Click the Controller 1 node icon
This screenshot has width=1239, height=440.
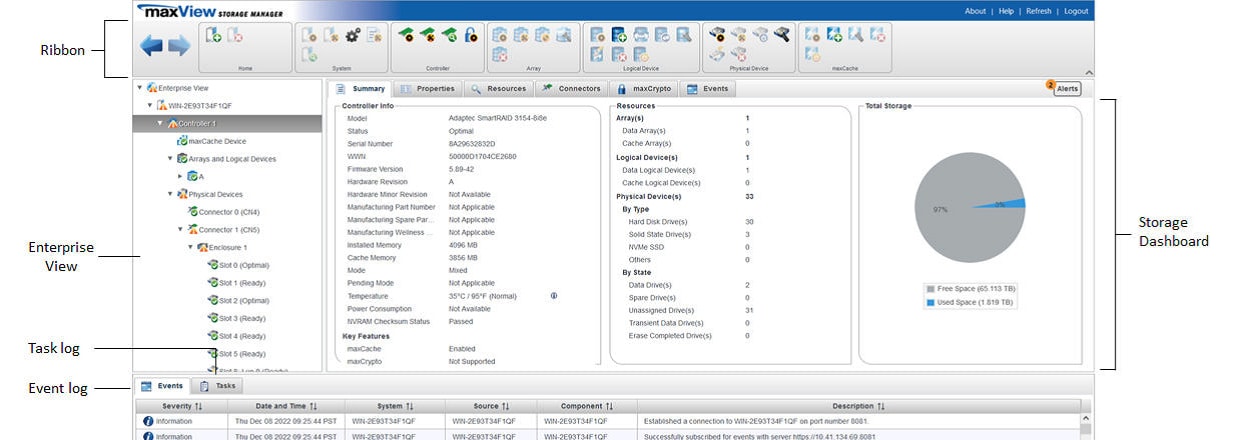point(172,123)
